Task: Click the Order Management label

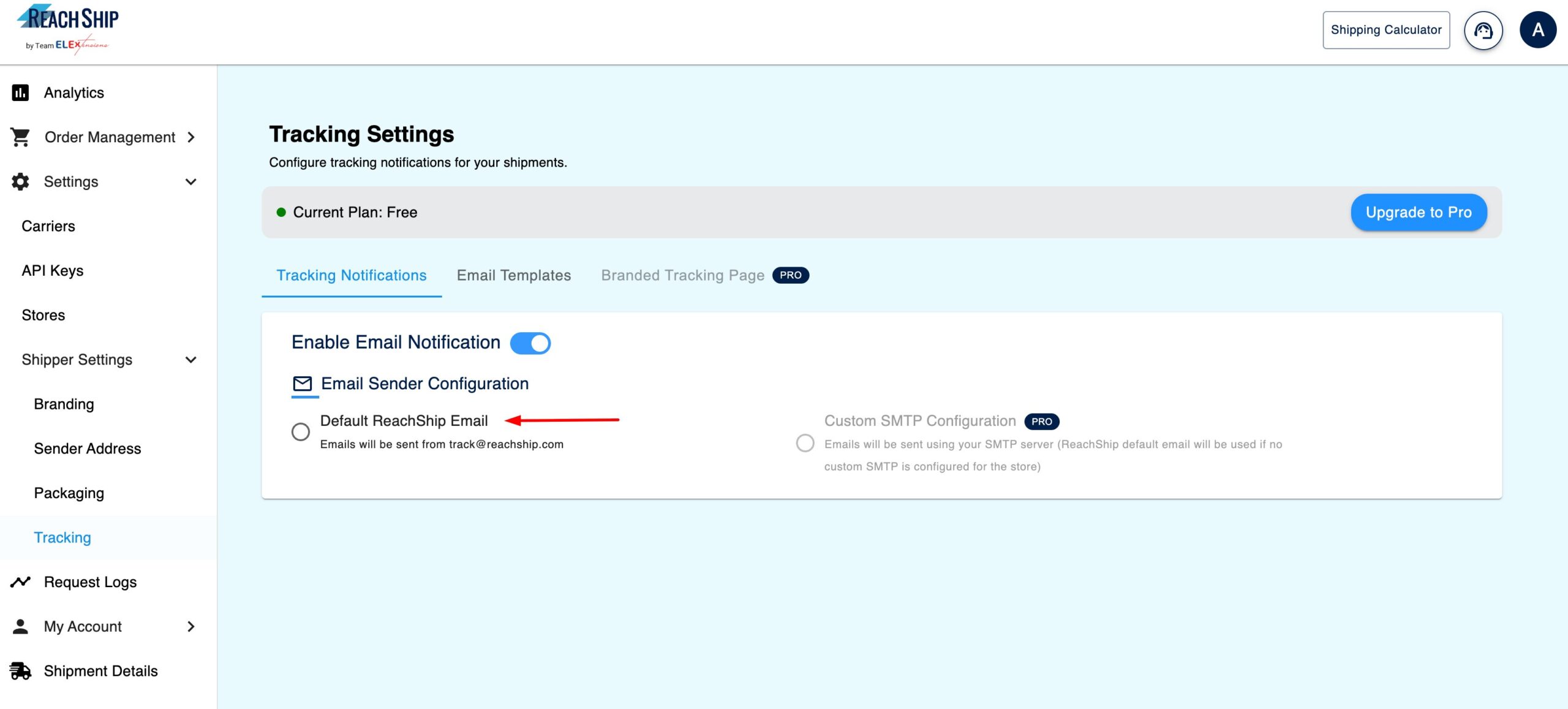Action: 110,137
